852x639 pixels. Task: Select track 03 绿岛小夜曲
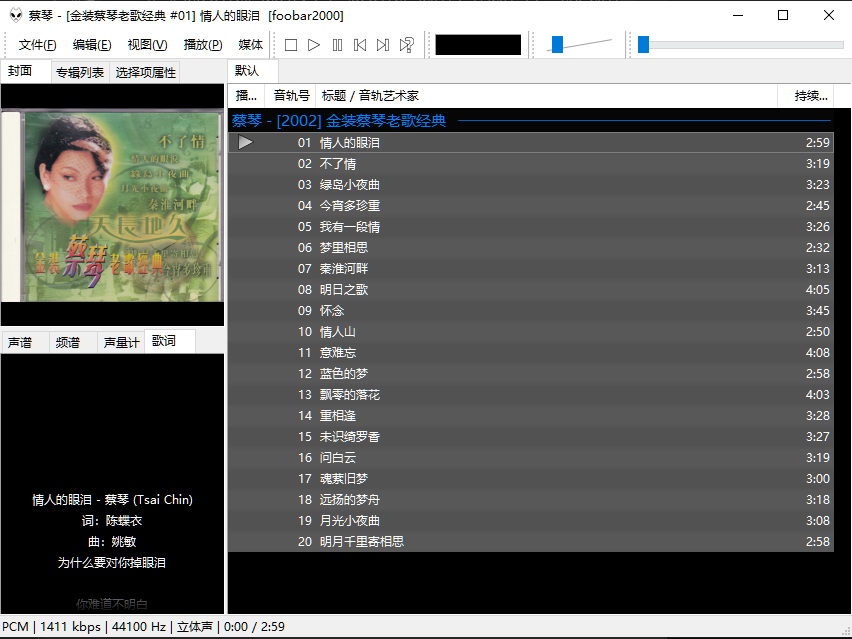coord(531,185)
